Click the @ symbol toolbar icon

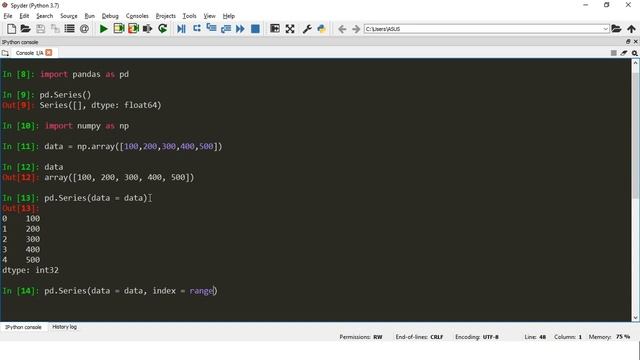tap(84, 29)
